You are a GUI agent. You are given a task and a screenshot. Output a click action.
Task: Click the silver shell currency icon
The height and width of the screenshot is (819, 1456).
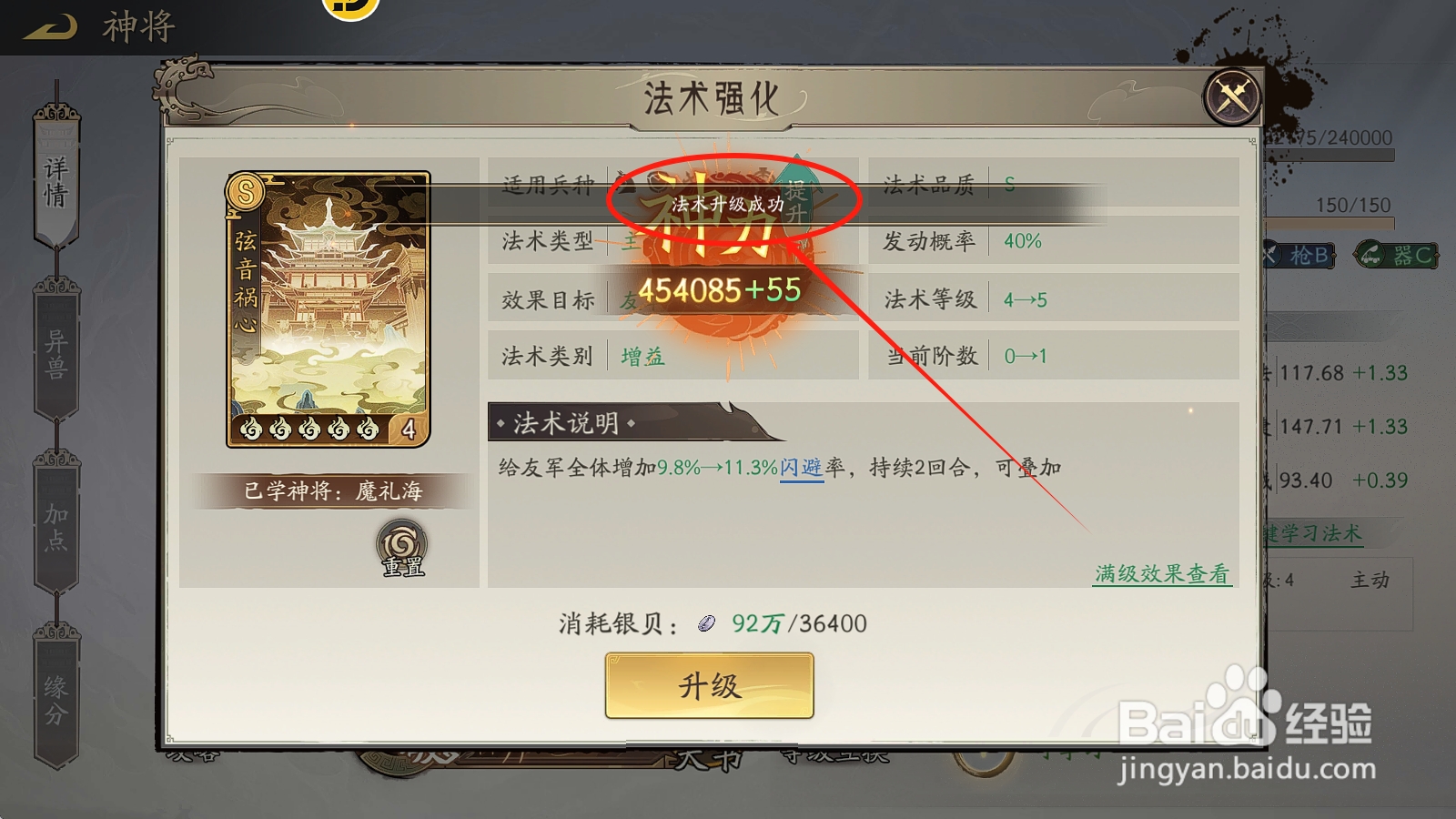pyautogui.click(x=706, y=623)
